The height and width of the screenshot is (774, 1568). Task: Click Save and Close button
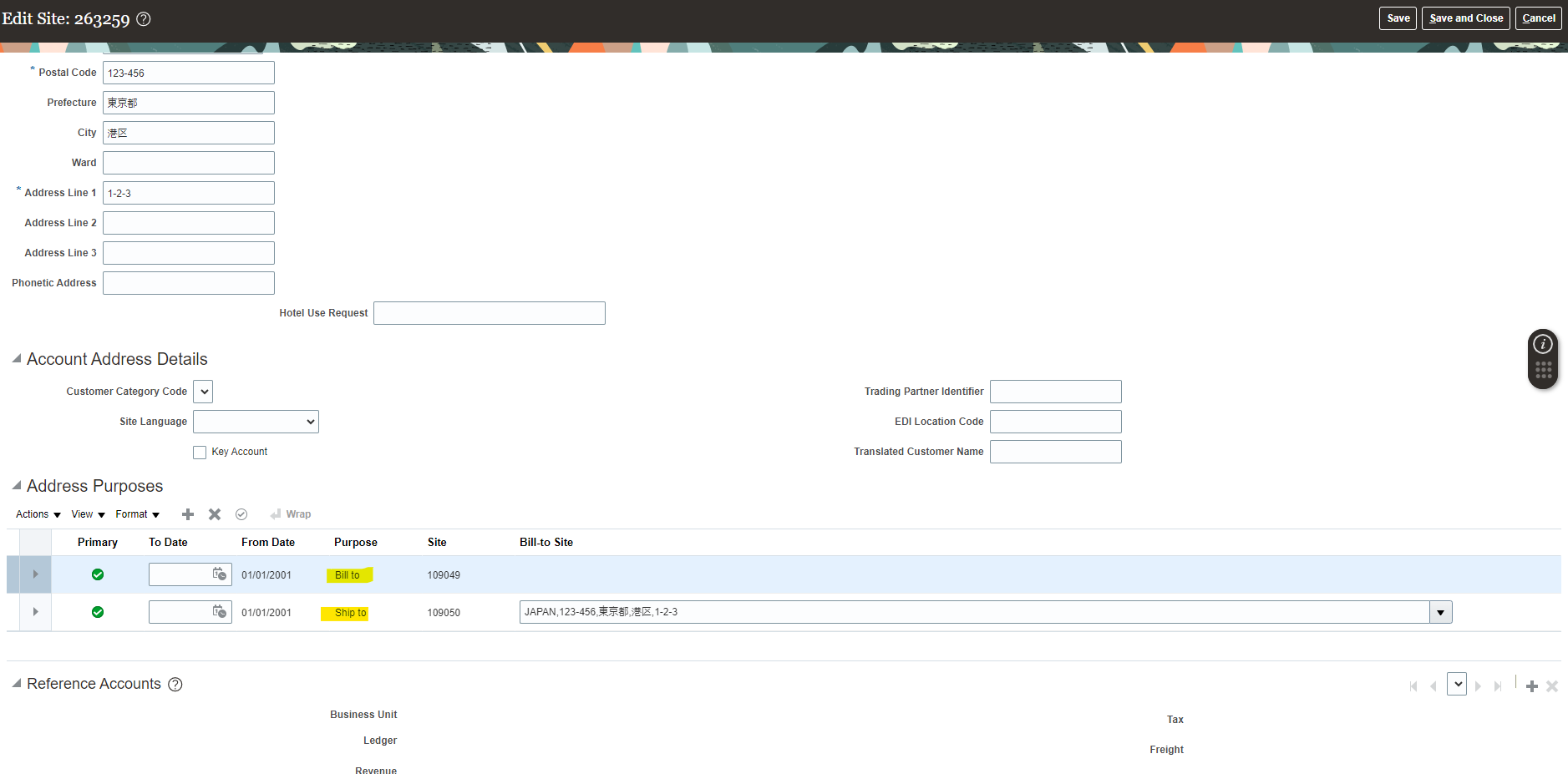pyautogui.click(x=1465, y=18)
